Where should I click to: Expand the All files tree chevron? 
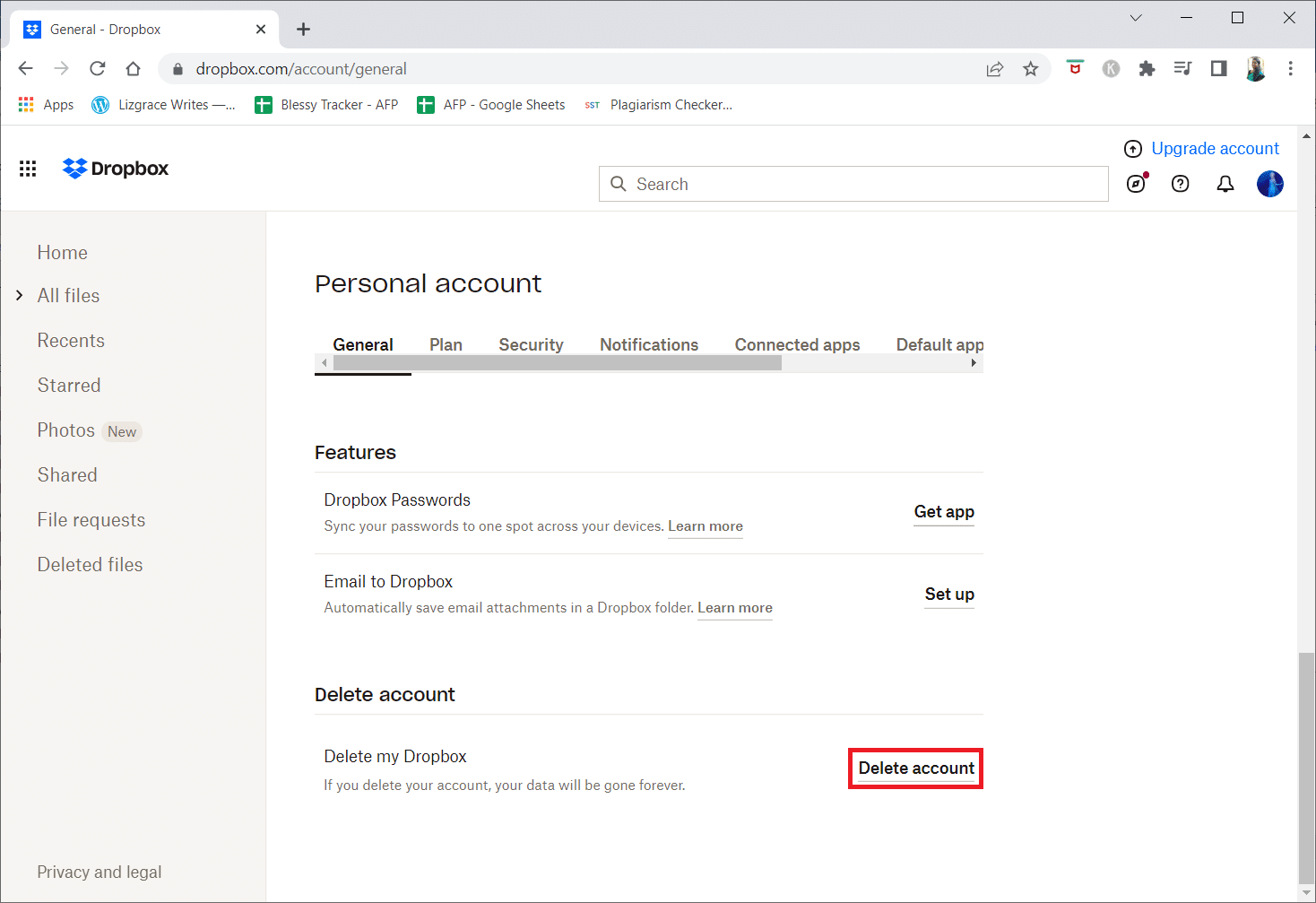(x=20, y=295)
